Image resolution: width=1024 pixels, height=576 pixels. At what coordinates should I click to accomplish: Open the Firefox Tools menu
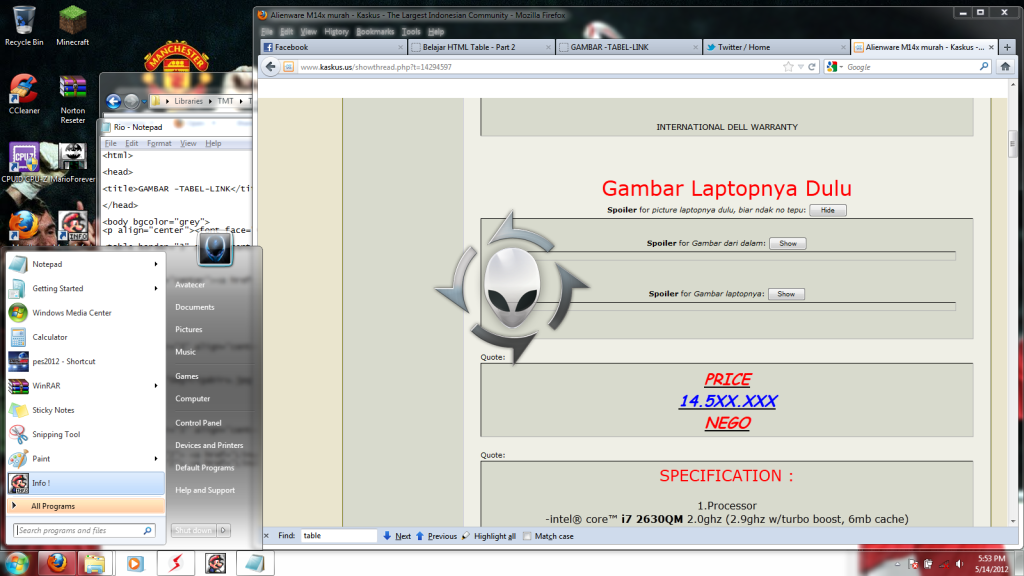click(x=411, y=31)
